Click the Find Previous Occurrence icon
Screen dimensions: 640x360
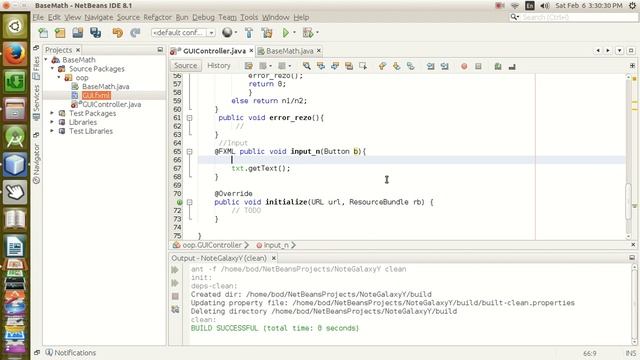[321, 66]
